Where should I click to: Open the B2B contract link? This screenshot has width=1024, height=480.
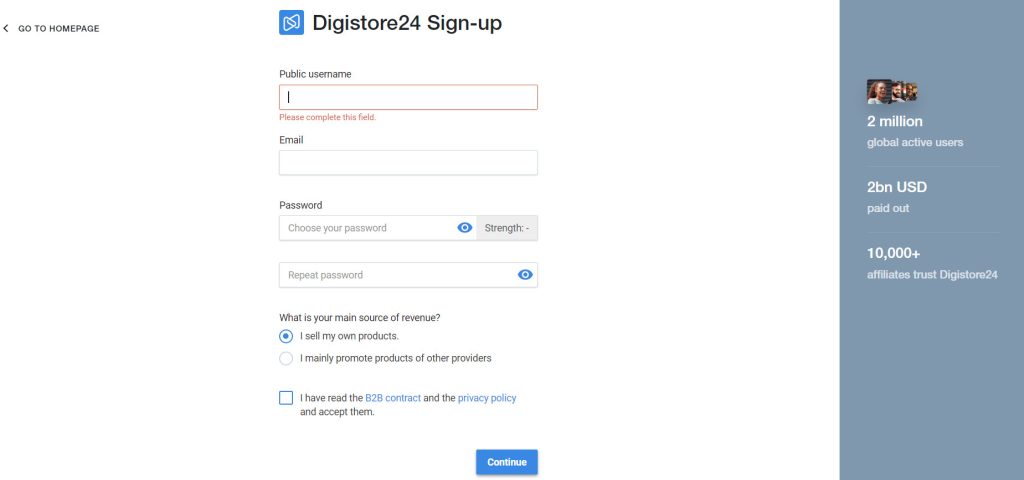(393, 398)
